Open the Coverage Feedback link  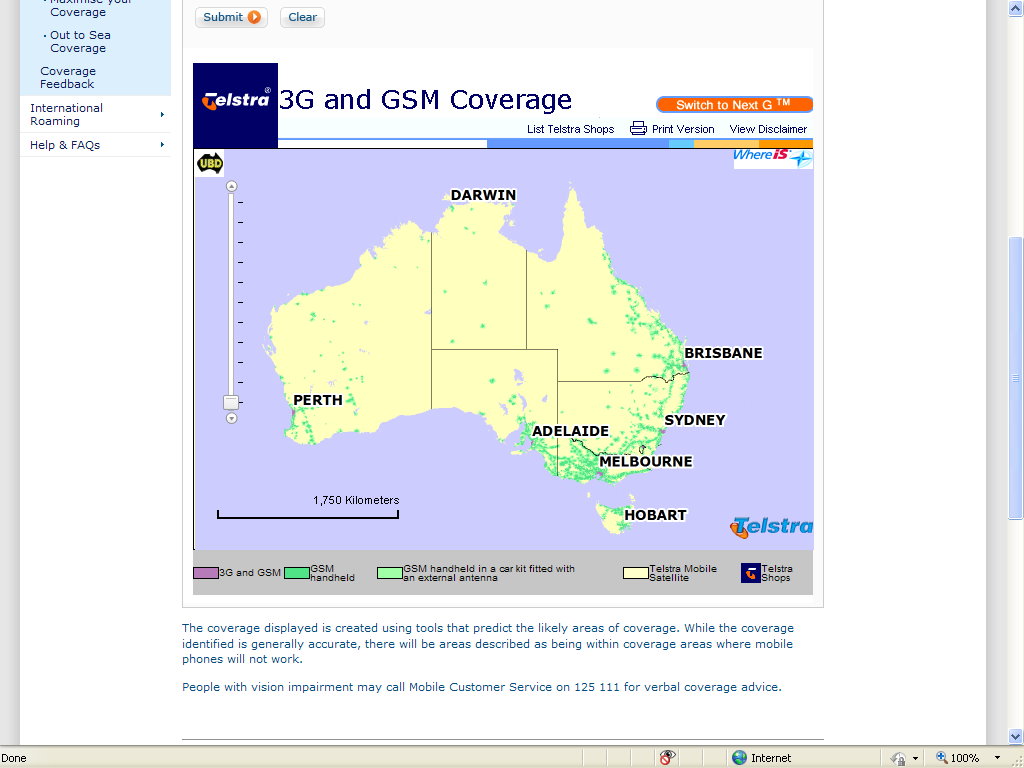tap(67, 77)
